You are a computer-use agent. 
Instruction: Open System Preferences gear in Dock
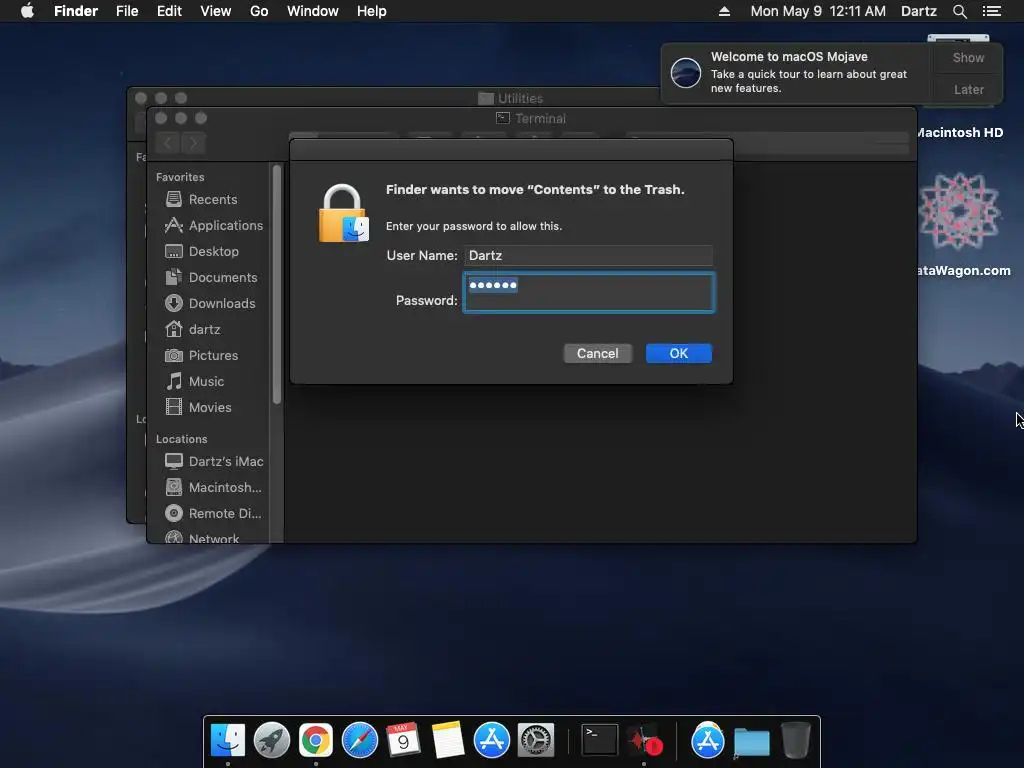click(536, 741)
